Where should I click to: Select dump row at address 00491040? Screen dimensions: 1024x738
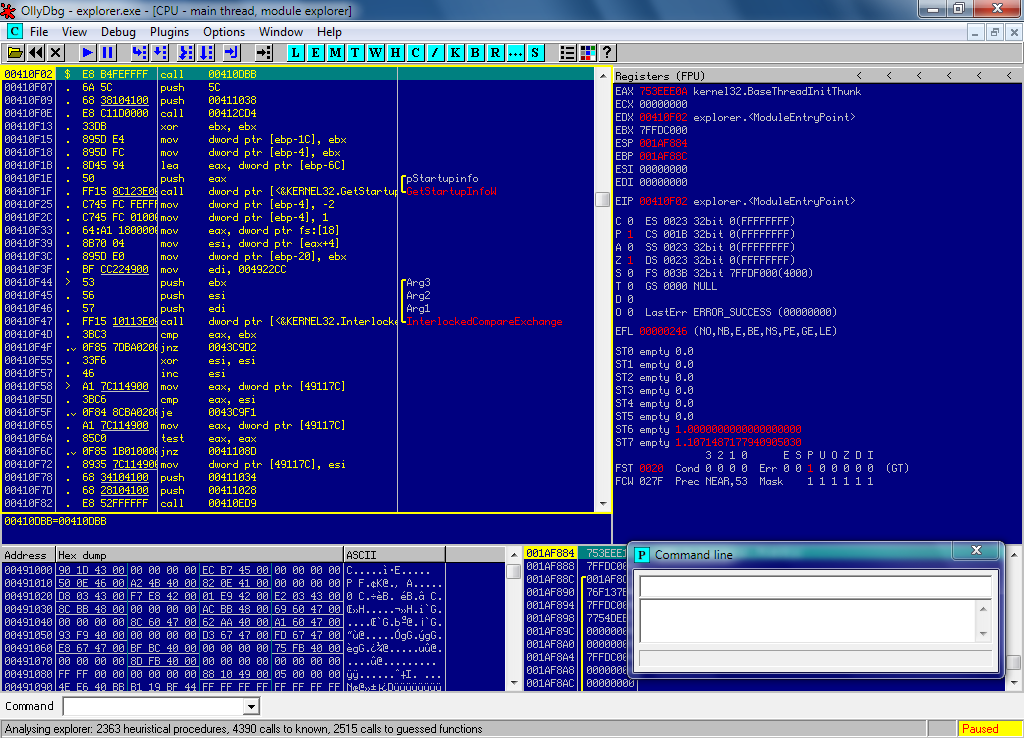pyautogui.click(x=223, y=622)
